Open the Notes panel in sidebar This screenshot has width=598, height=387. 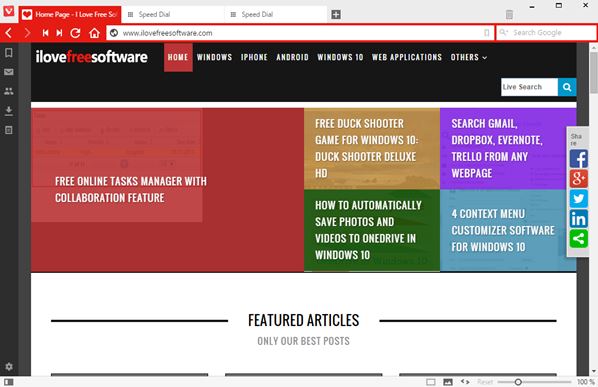click(9, 130)
